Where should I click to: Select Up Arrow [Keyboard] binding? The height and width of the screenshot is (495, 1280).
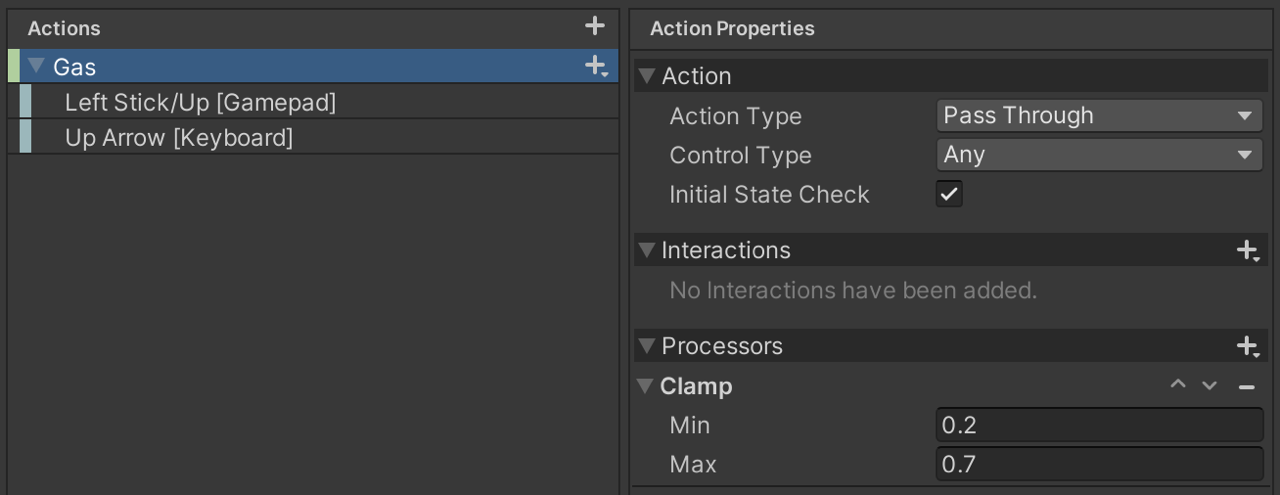point(179,137)
